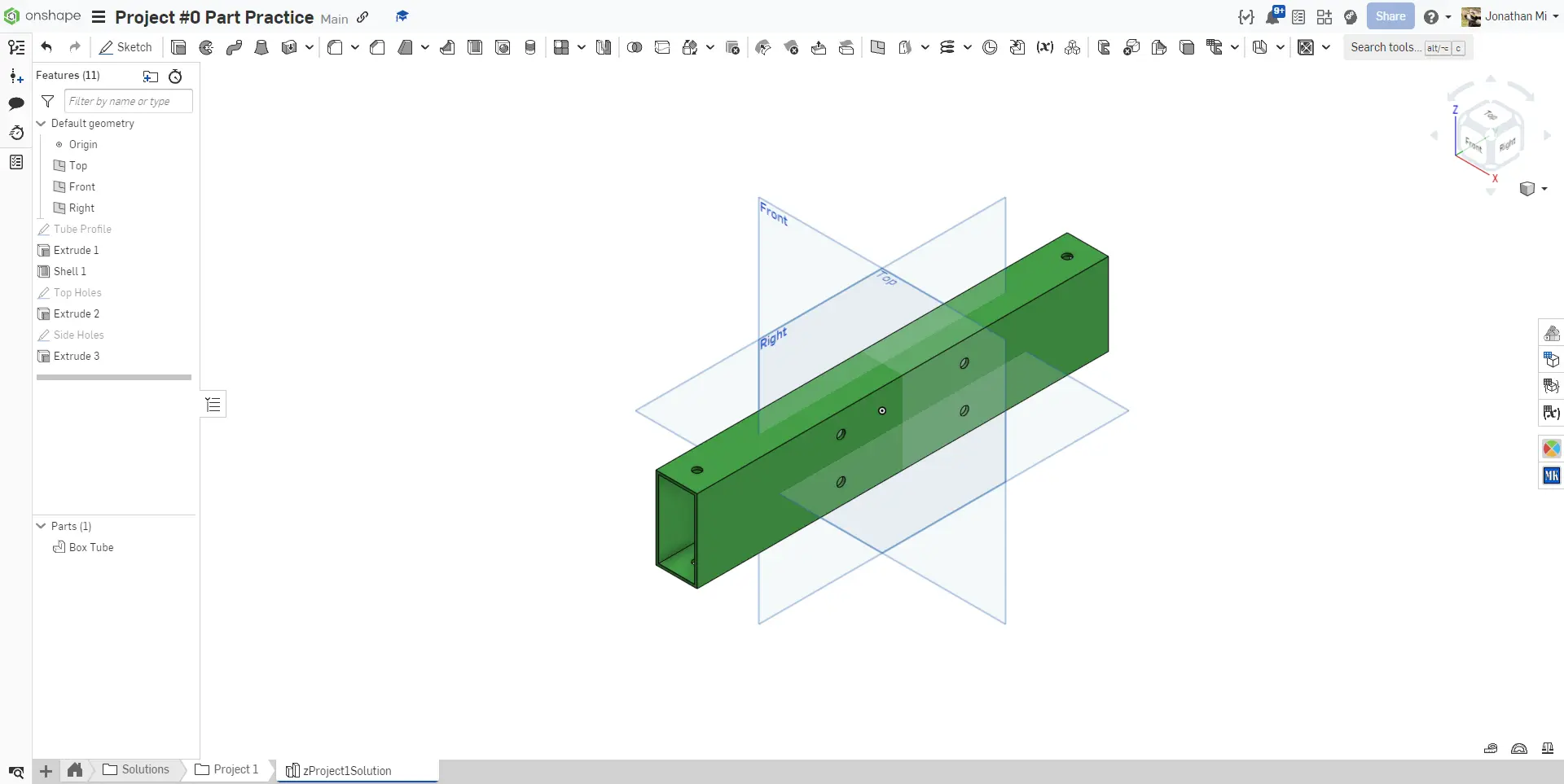Viewport: 1564px width, 784px height.
Task: Select the Linear pattern tool icon
Action: [x=561, y=47]
